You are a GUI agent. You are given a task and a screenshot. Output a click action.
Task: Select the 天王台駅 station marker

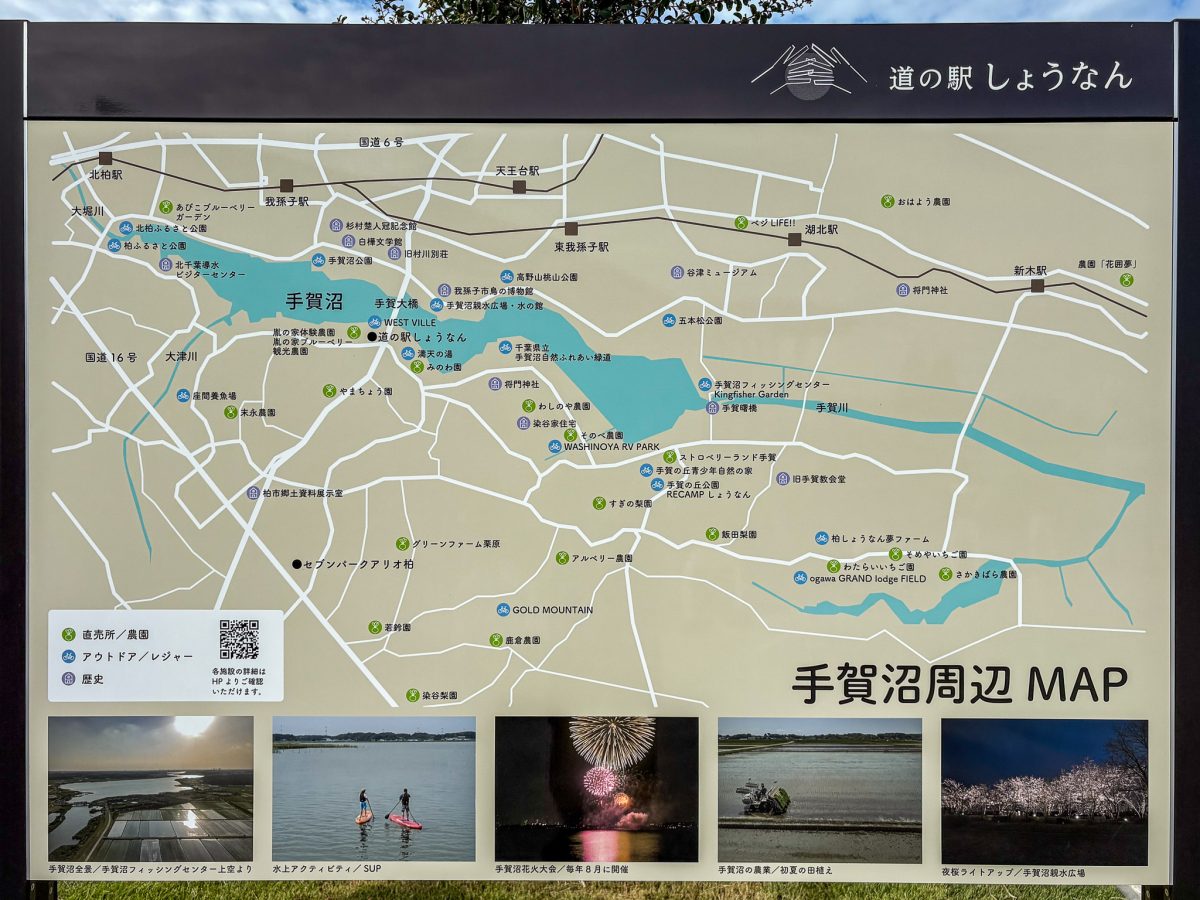pos(519,186)
